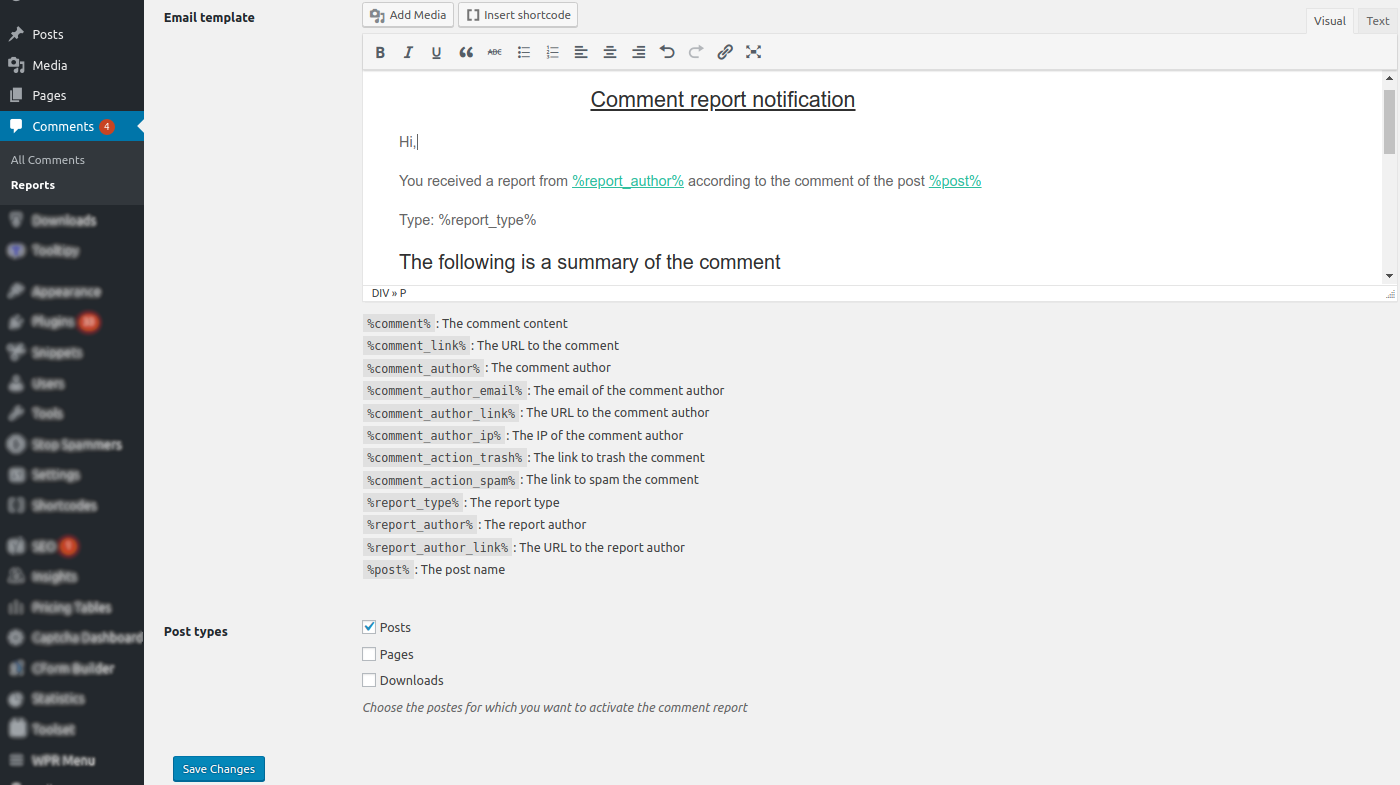Click the editor scrollbar up arrow
This screenshot has height=785, width=1400.
pyautogui.click(x=1389, y=78)
